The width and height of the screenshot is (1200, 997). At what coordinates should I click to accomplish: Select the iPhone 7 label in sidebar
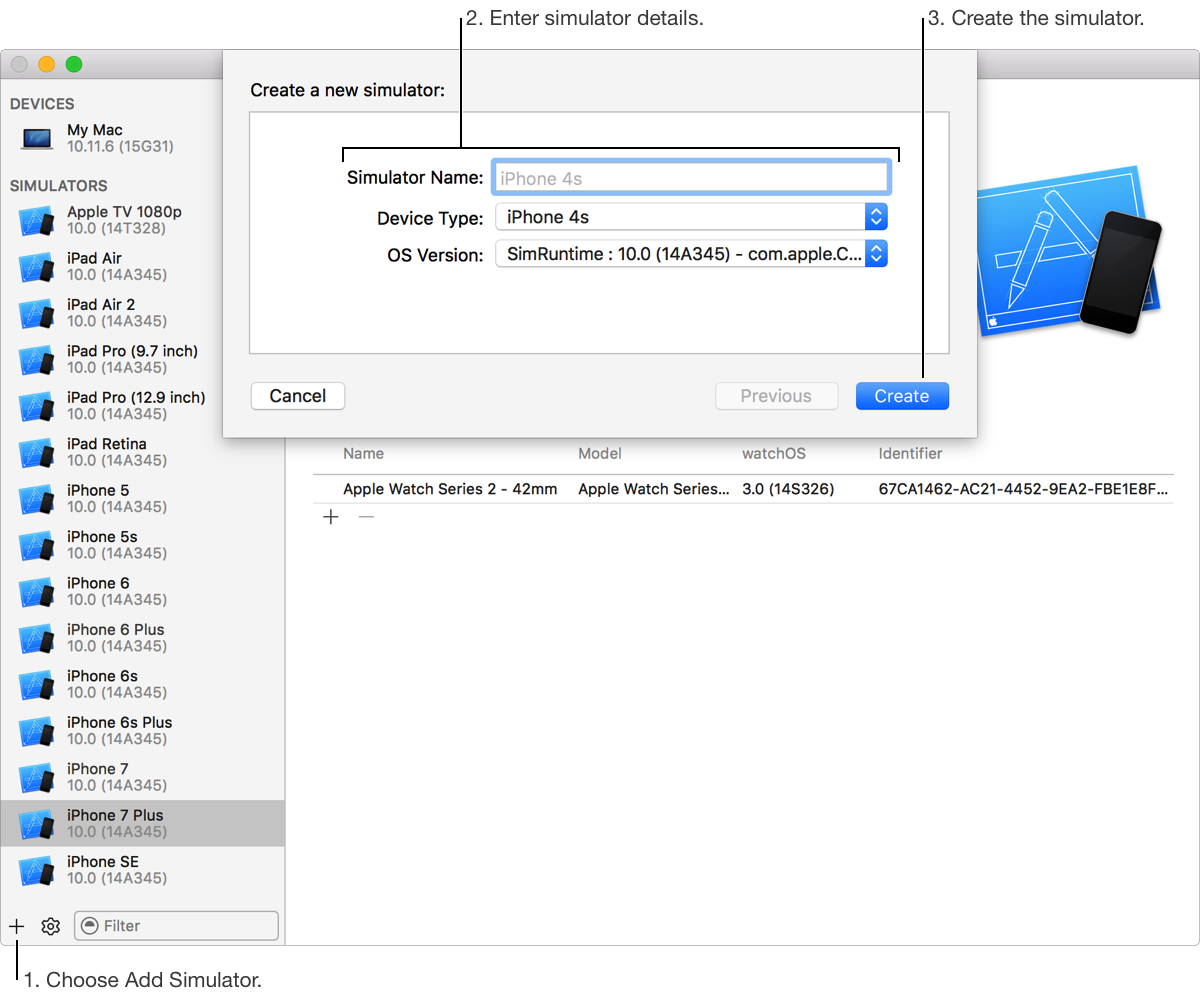click(98, 769)
